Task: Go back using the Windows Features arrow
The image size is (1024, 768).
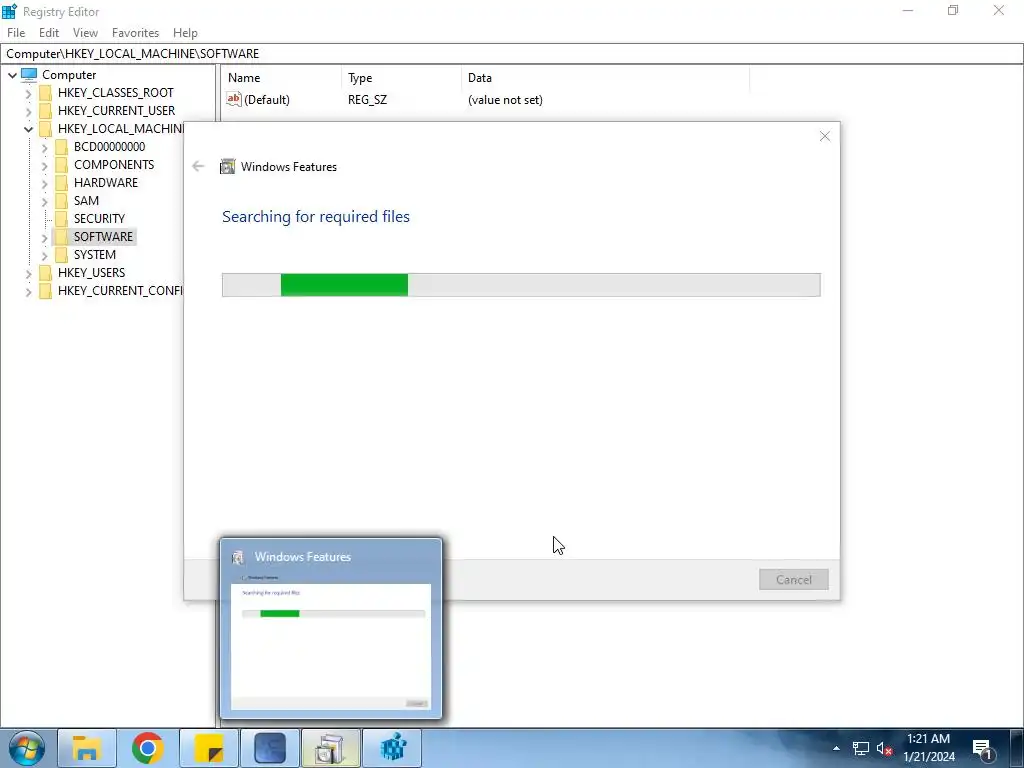Action: (x=198, y=167)
